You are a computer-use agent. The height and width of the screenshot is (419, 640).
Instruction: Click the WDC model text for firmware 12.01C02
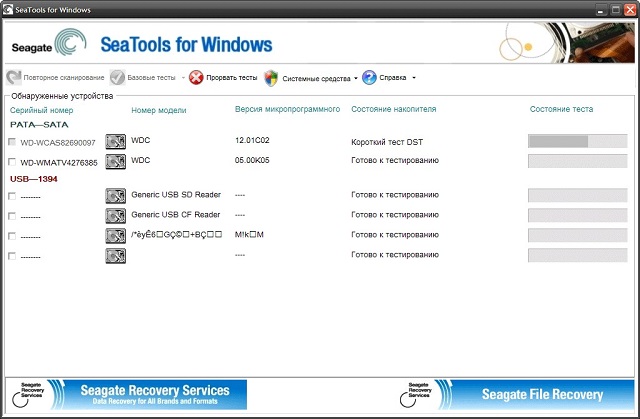point(141,140)
